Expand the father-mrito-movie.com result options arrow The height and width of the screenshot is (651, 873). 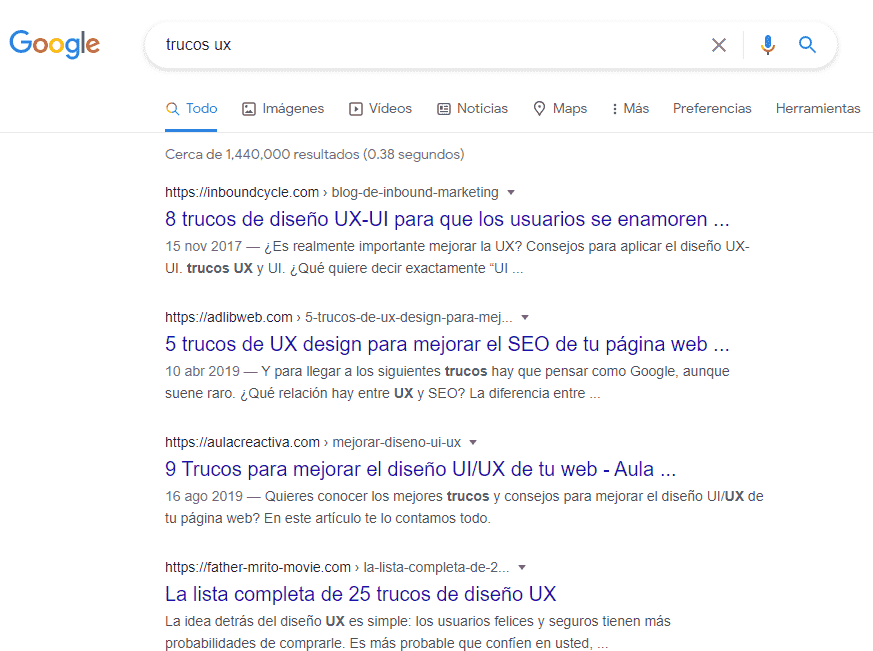click(x=522, y=567)
